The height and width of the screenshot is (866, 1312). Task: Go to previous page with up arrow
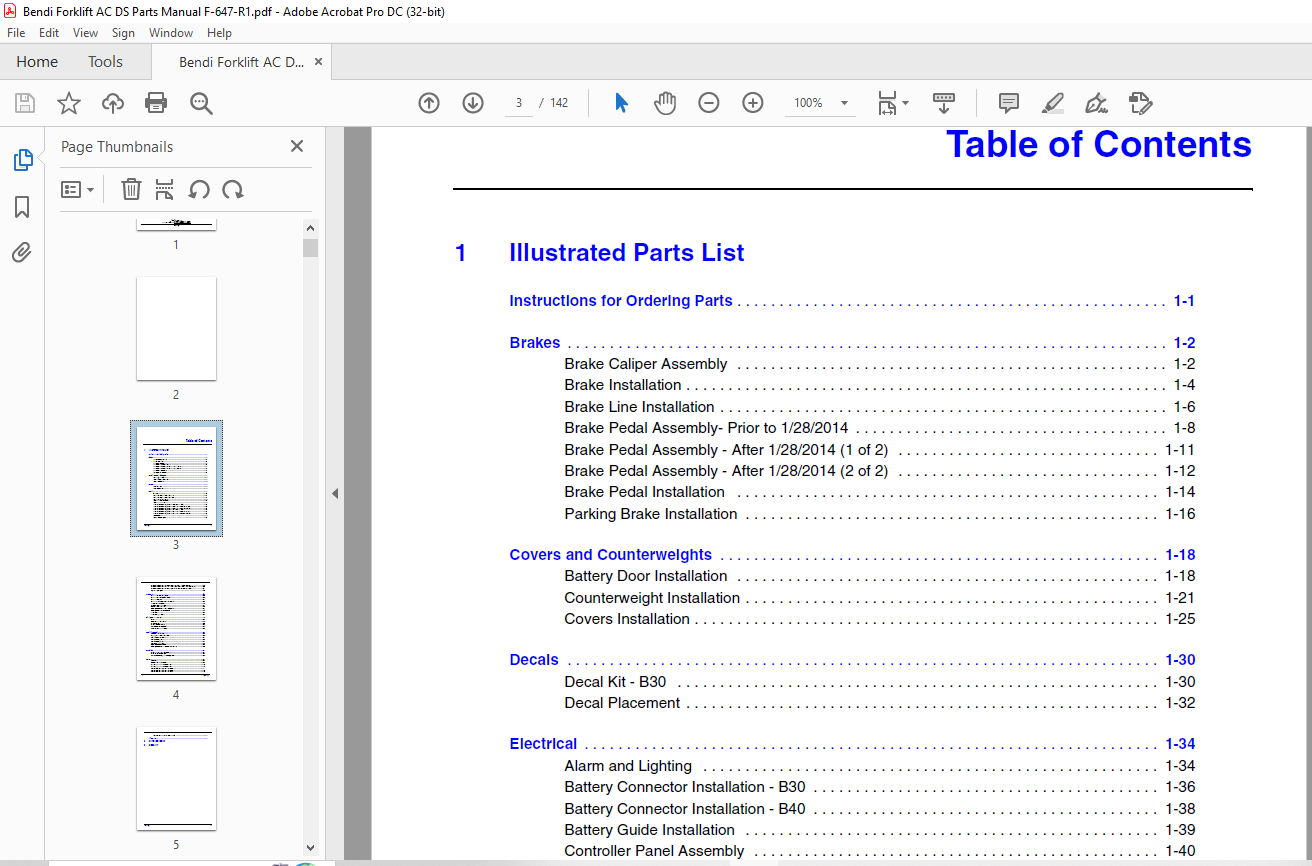tap(429, 103)
